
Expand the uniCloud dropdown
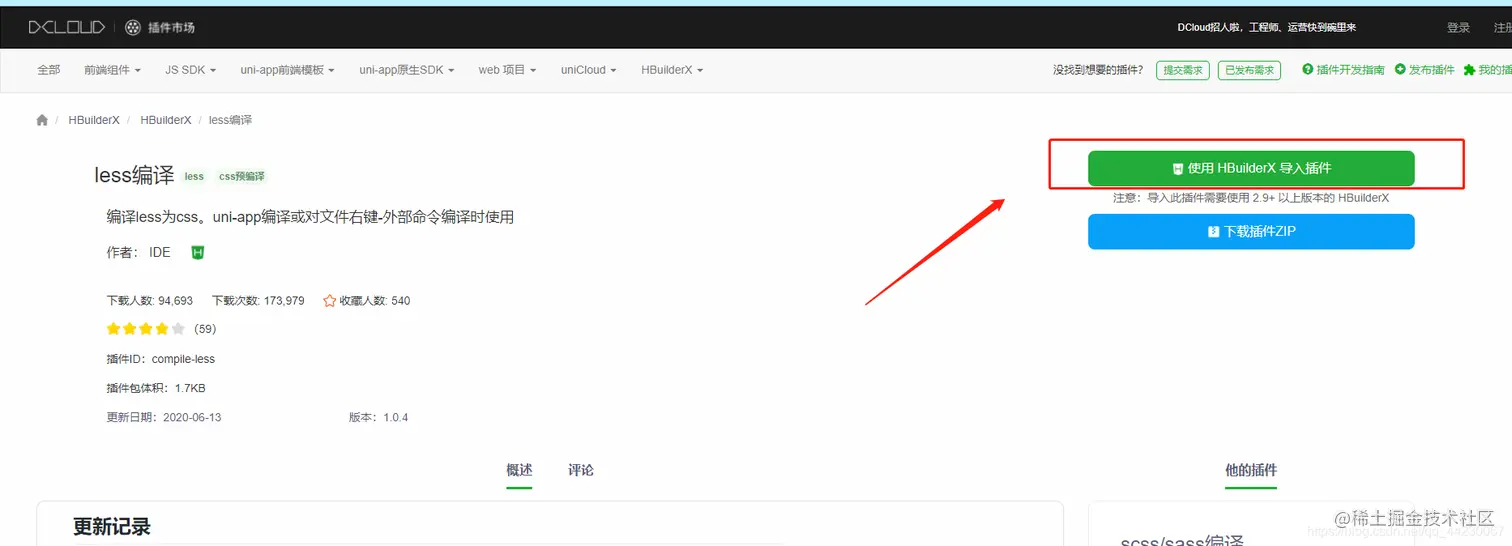[x=588, y=70]
